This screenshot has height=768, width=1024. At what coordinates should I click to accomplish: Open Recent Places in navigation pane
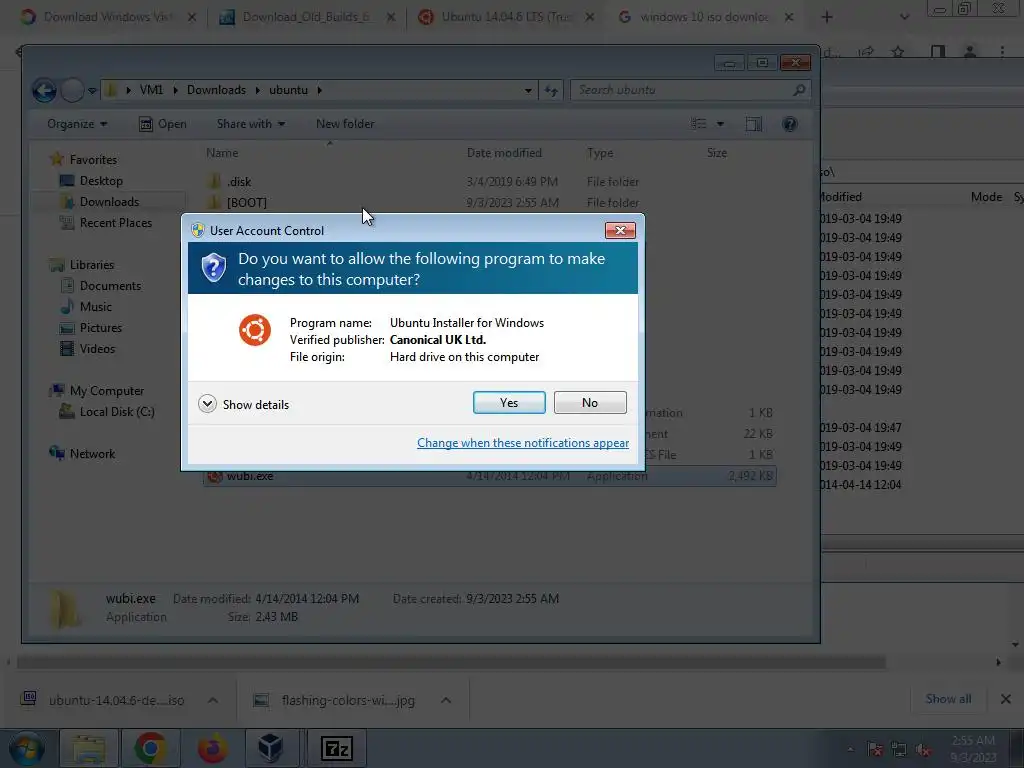(105, 223)
